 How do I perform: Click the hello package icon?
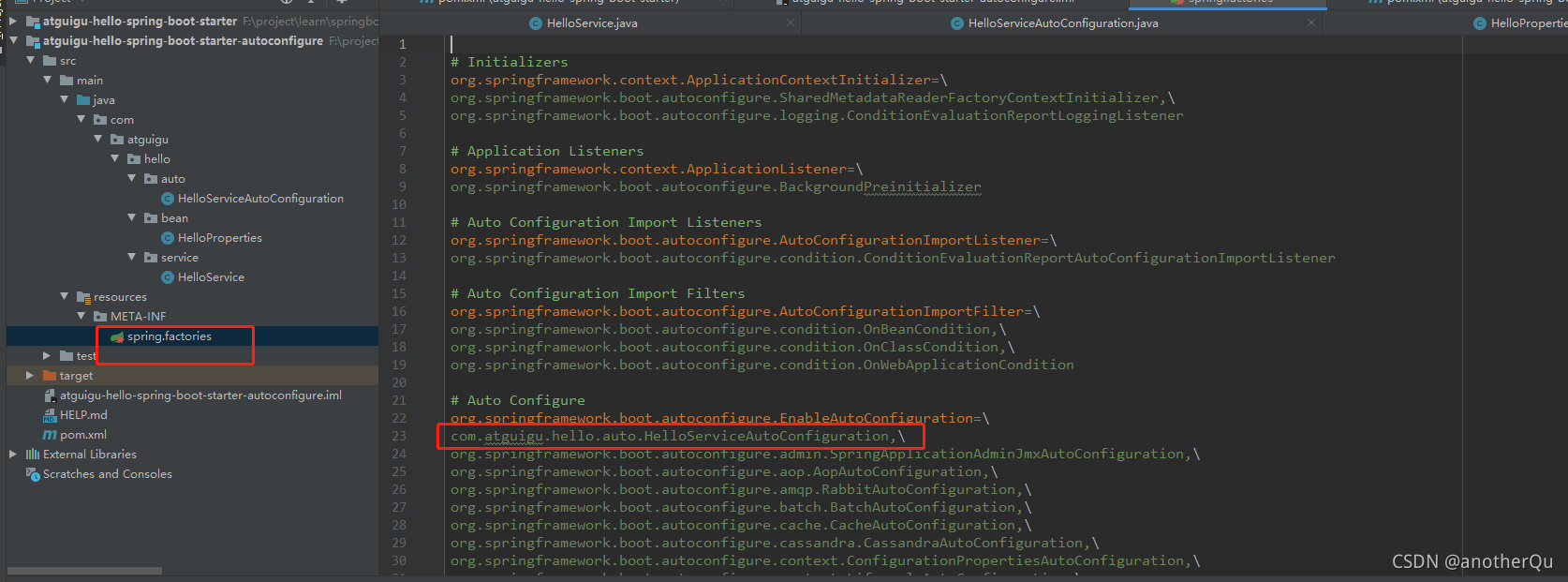click(134, 158)
